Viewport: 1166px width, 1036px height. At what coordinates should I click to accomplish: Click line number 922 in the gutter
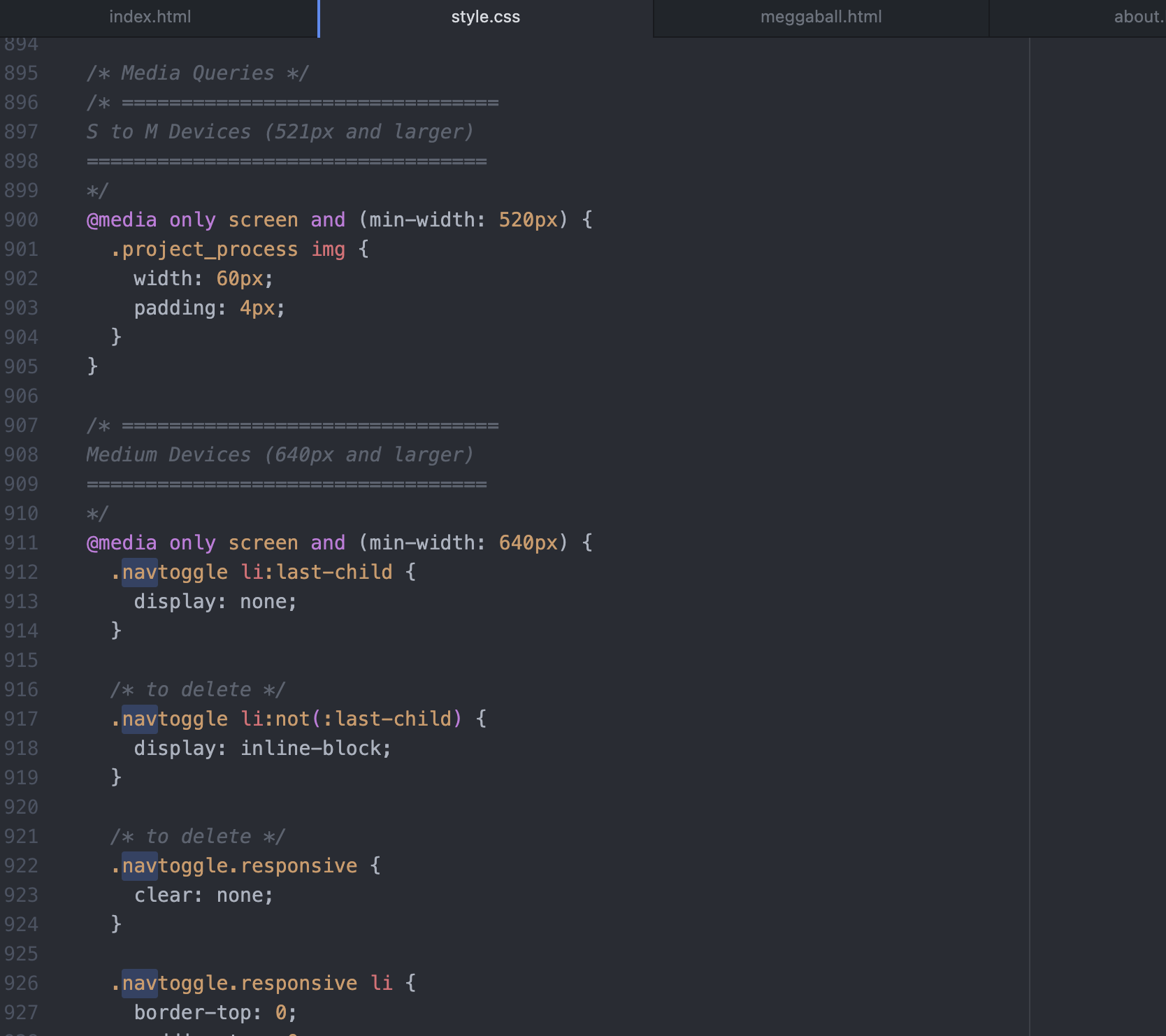(21, 866)
